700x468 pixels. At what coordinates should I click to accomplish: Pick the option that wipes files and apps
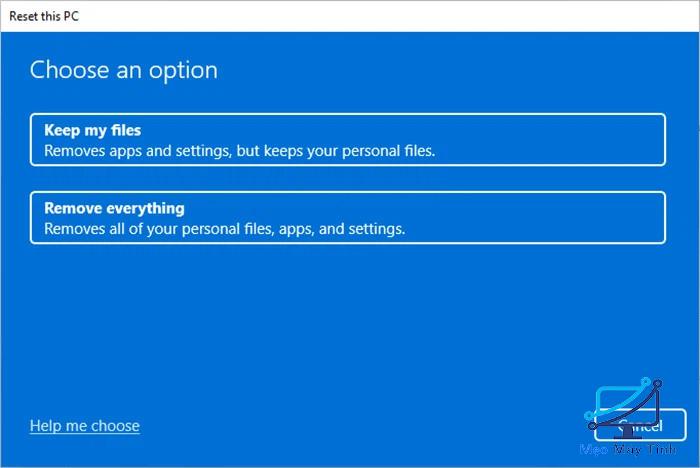[348, 217]
